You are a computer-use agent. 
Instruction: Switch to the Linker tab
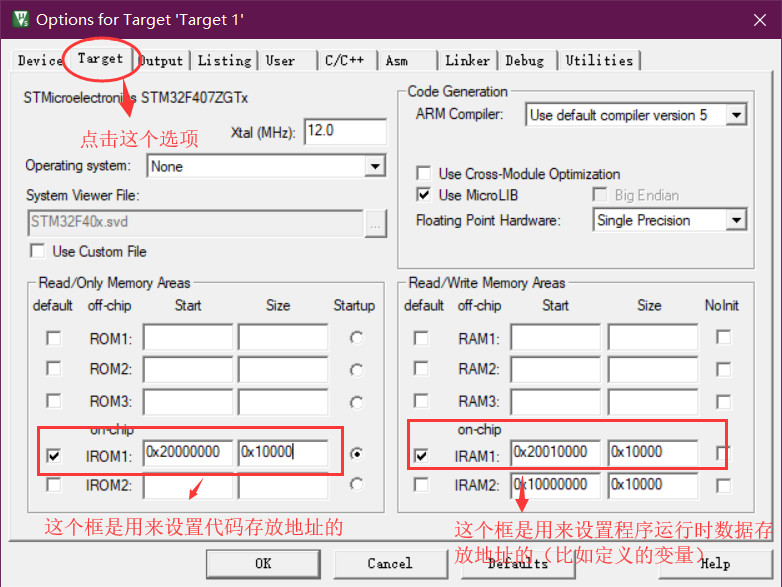[468, 61]
